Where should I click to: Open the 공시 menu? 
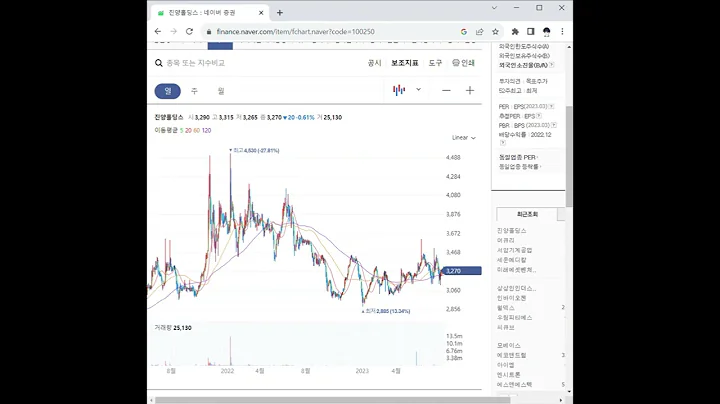tap(374, 63)
